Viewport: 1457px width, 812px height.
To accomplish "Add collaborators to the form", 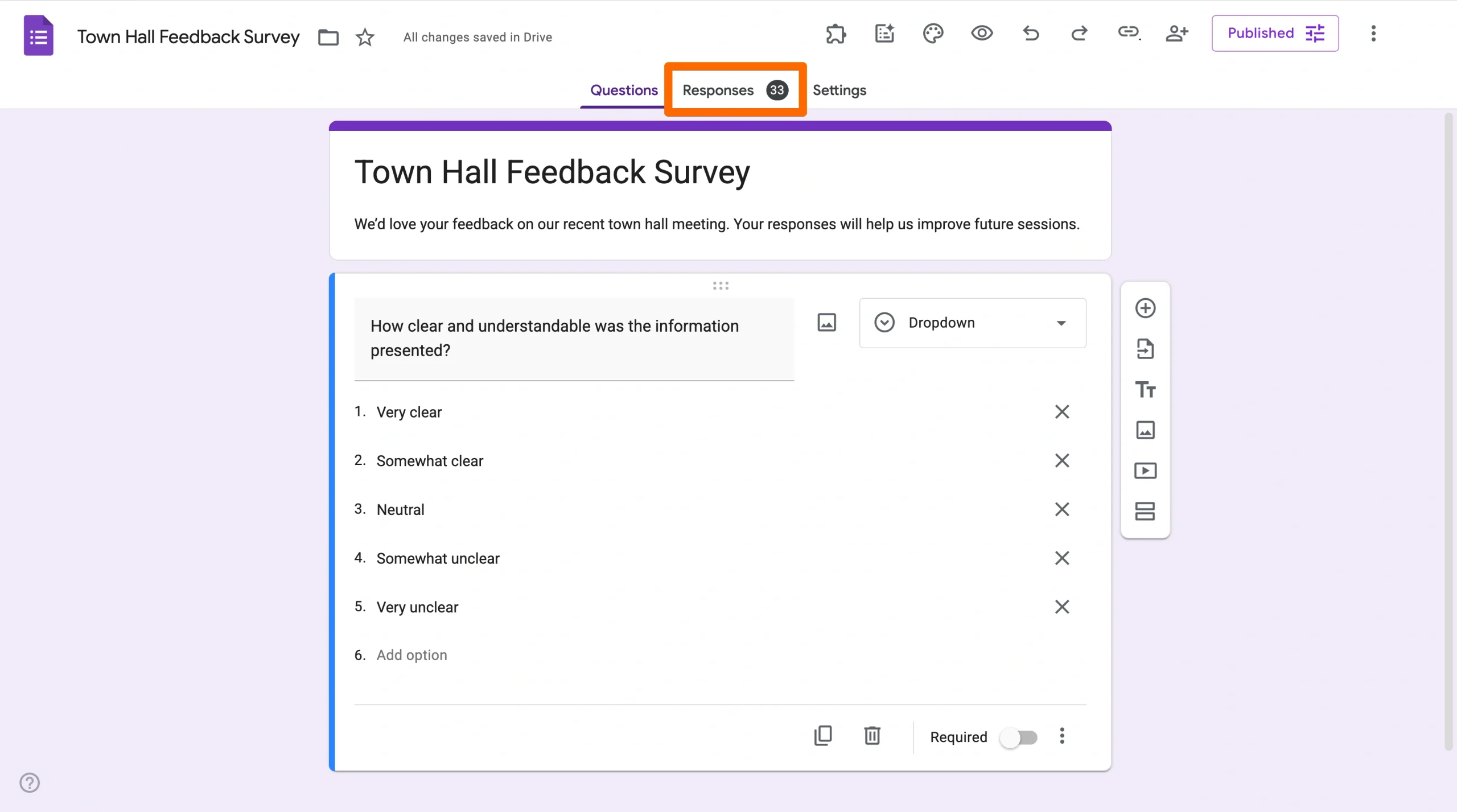I will click(1178, 34).
